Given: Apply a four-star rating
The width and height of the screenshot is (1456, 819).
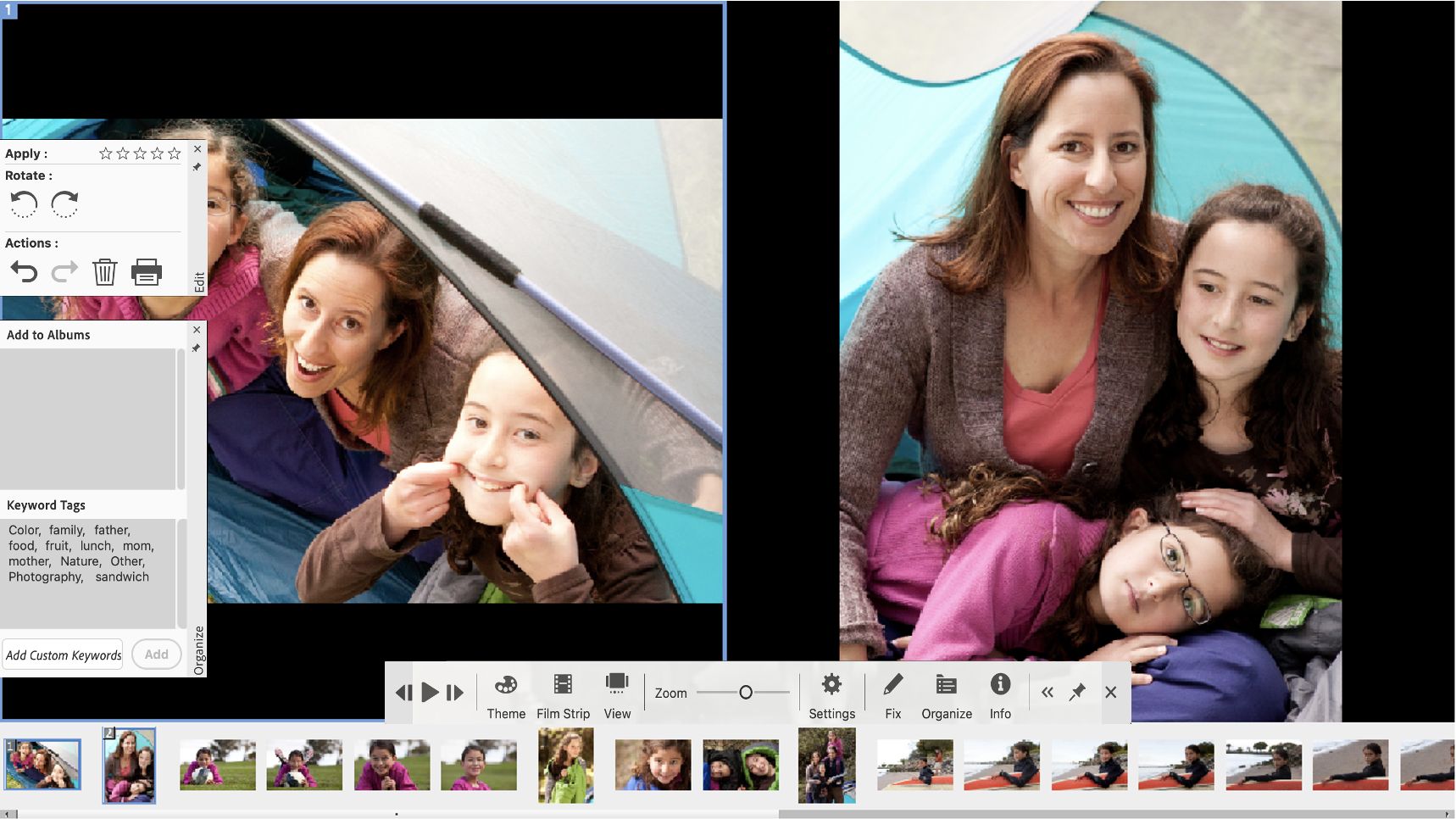Looking at the screenshot, I should pos(157,153).
